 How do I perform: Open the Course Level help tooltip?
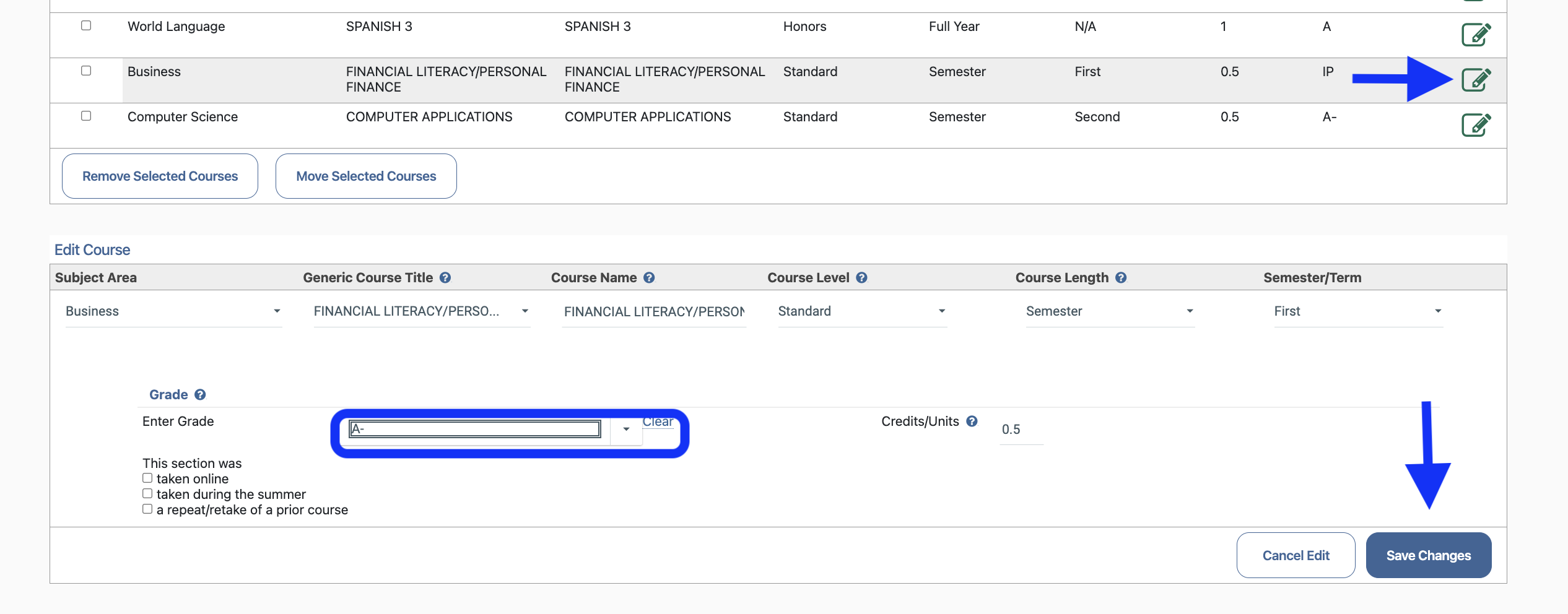[861, 277]
